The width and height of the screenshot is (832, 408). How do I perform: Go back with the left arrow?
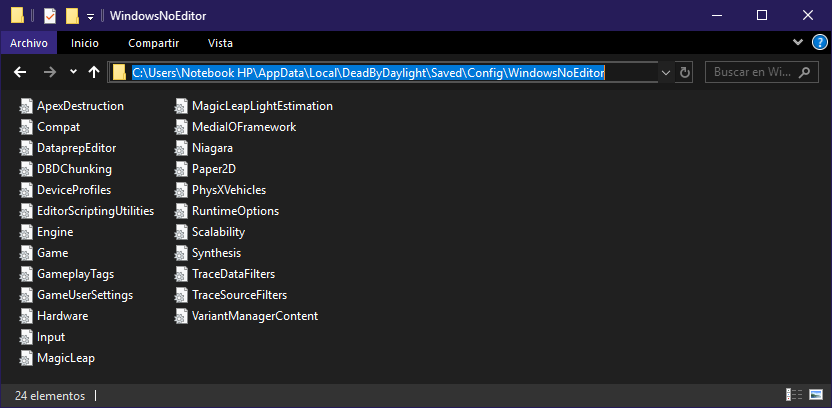[x=19, y=72]
